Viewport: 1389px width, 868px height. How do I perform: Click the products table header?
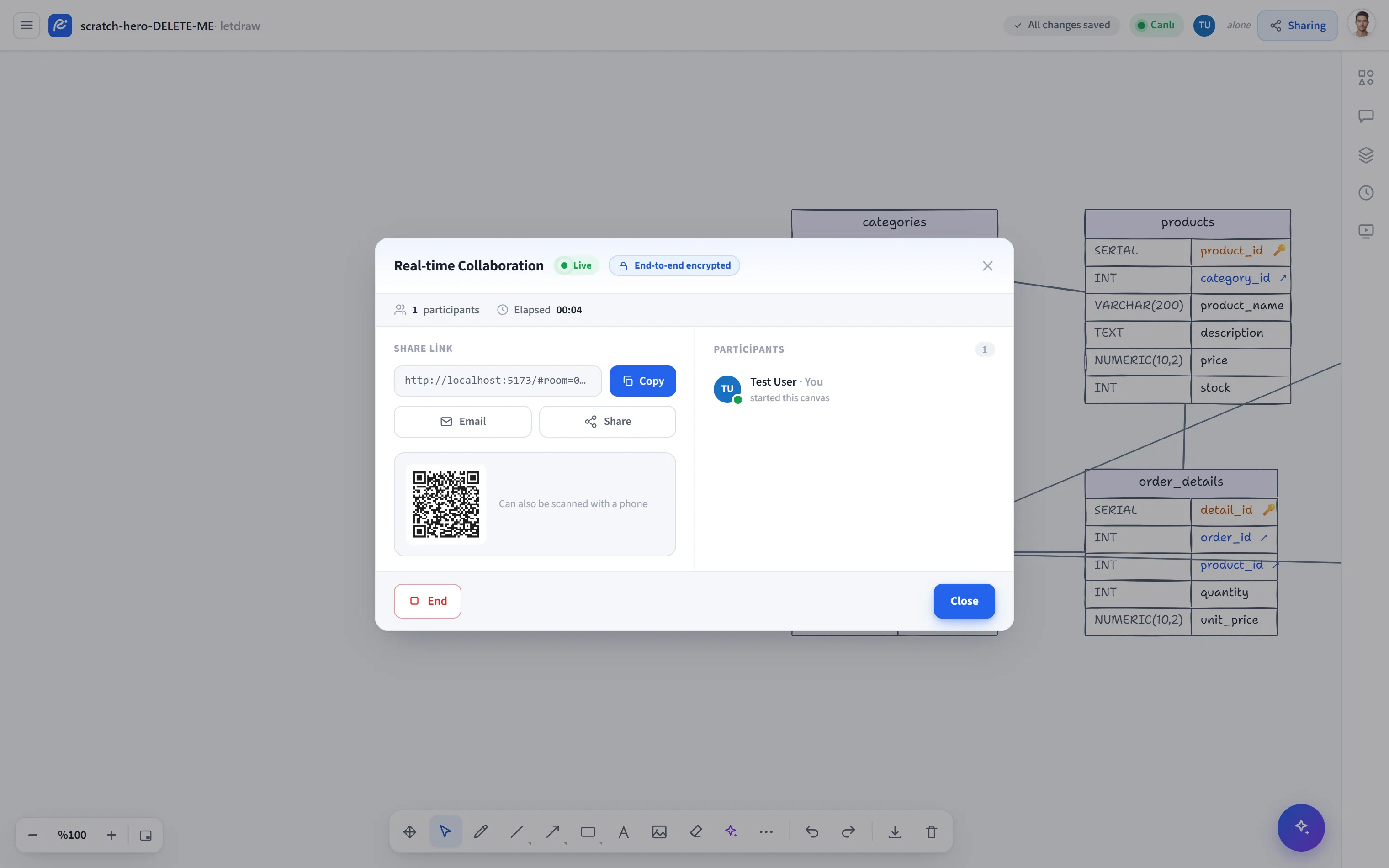click(1187, 223)
